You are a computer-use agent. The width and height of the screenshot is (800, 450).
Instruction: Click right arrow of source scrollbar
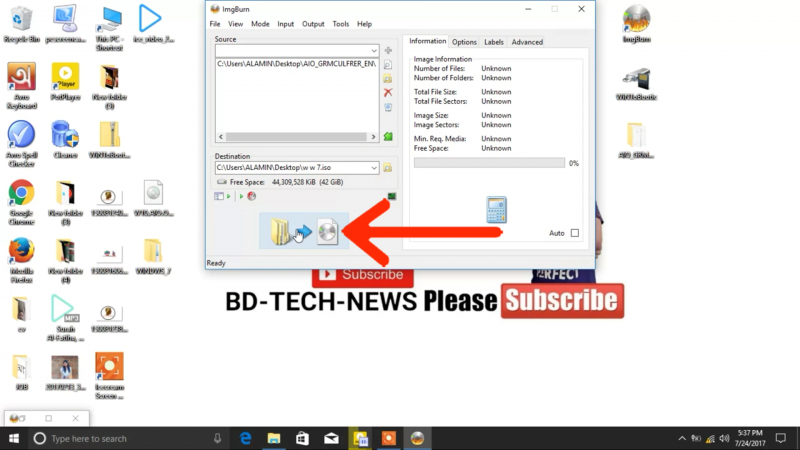point(373,137)
